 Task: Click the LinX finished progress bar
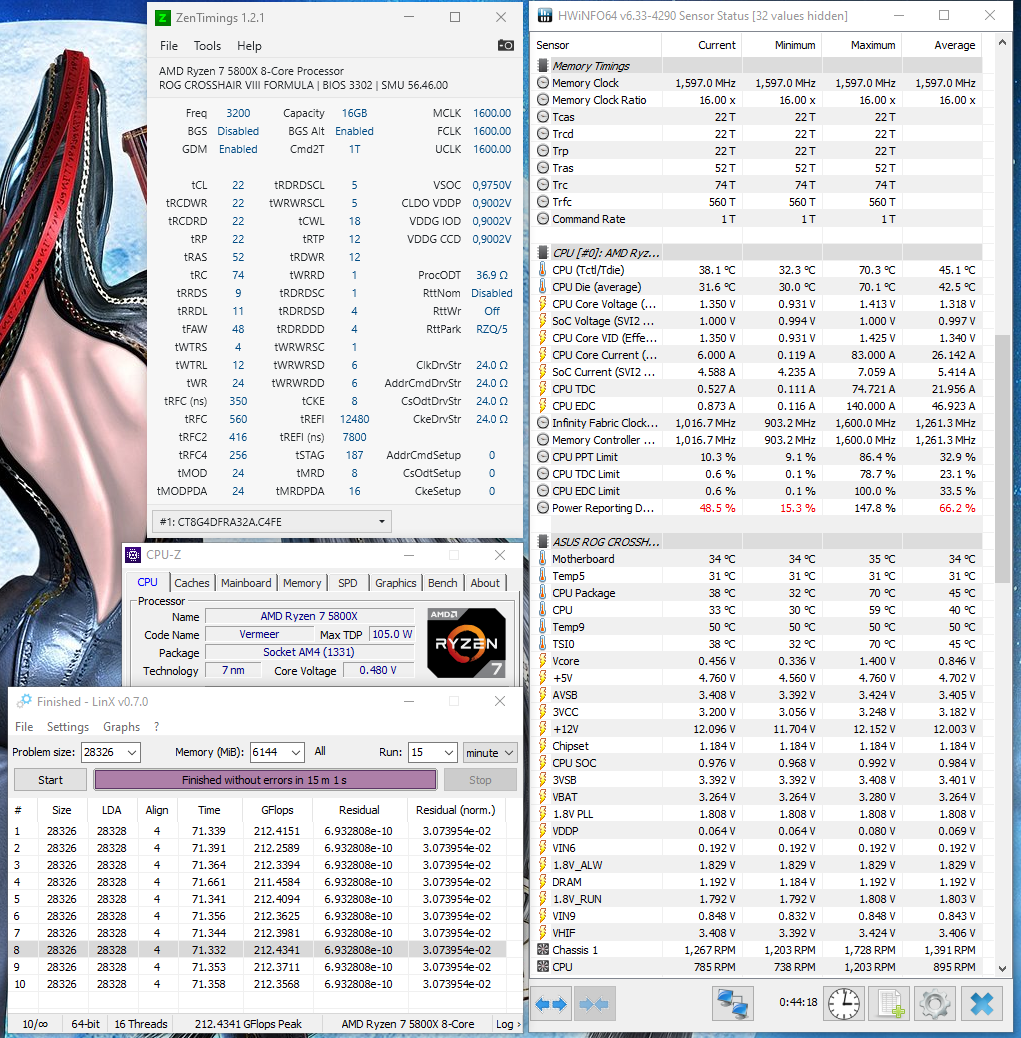pos(265,780)
